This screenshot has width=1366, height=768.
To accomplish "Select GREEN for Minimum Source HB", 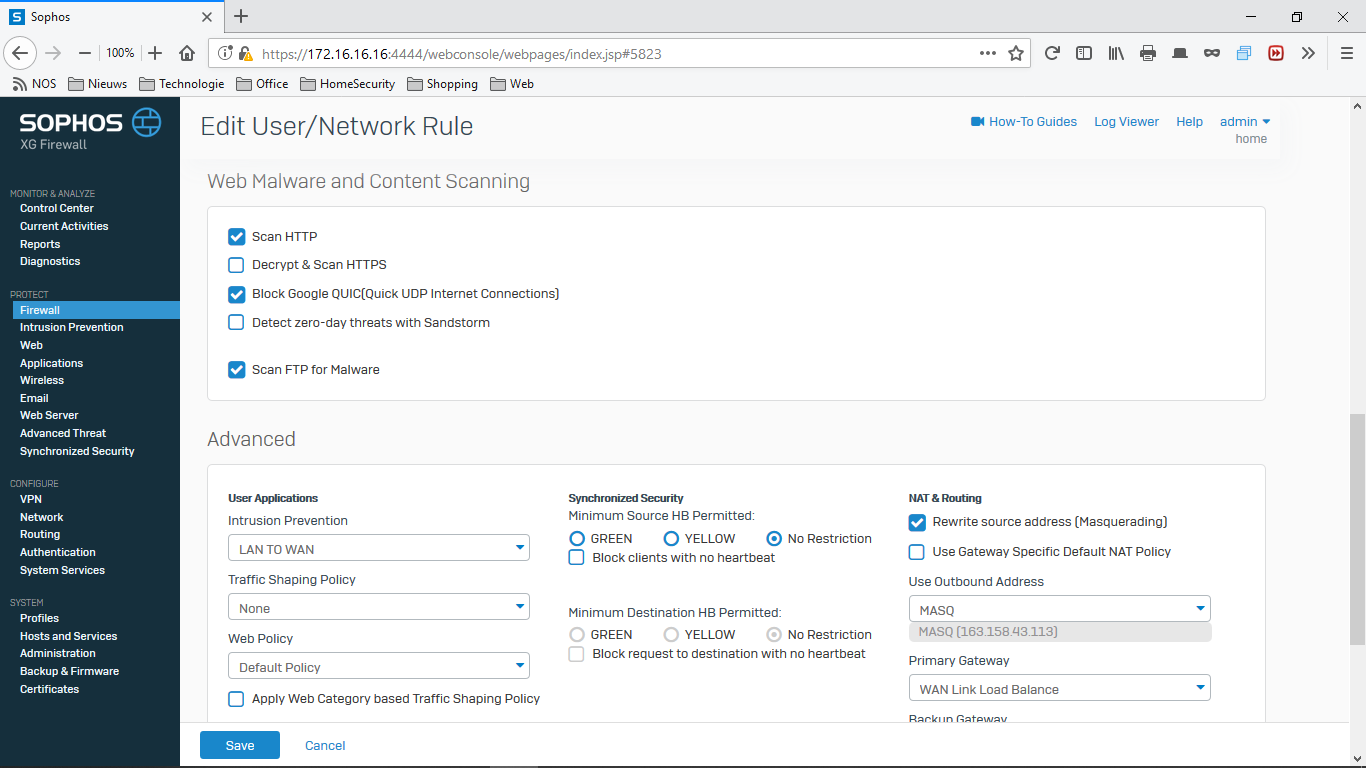I will pos(577,538).
